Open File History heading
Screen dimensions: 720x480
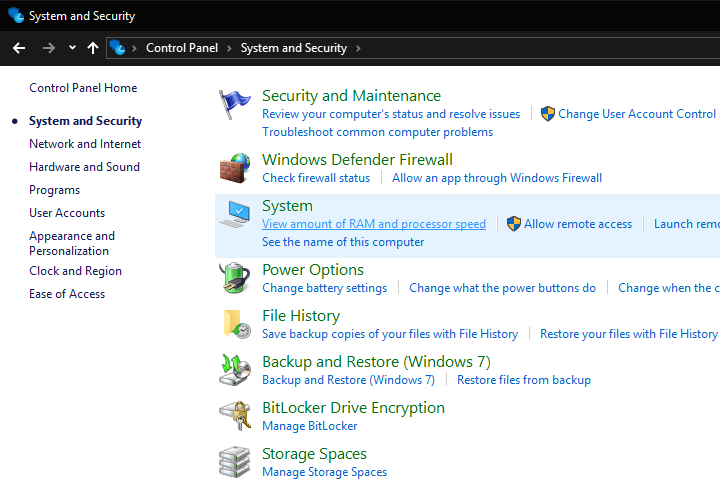click(x=301, y=316)
